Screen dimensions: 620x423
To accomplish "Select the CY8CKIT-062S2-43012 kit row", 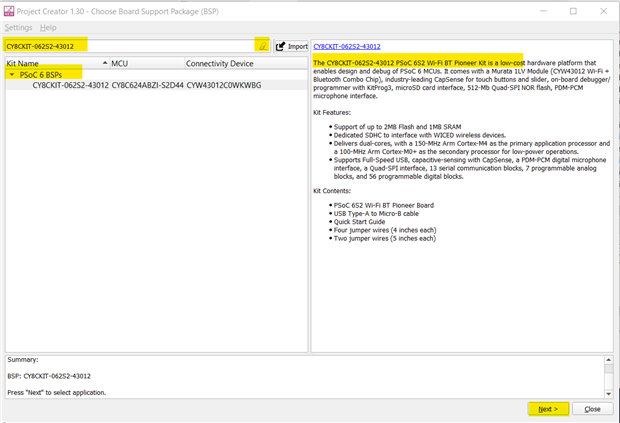I will [x=157, y=85].
